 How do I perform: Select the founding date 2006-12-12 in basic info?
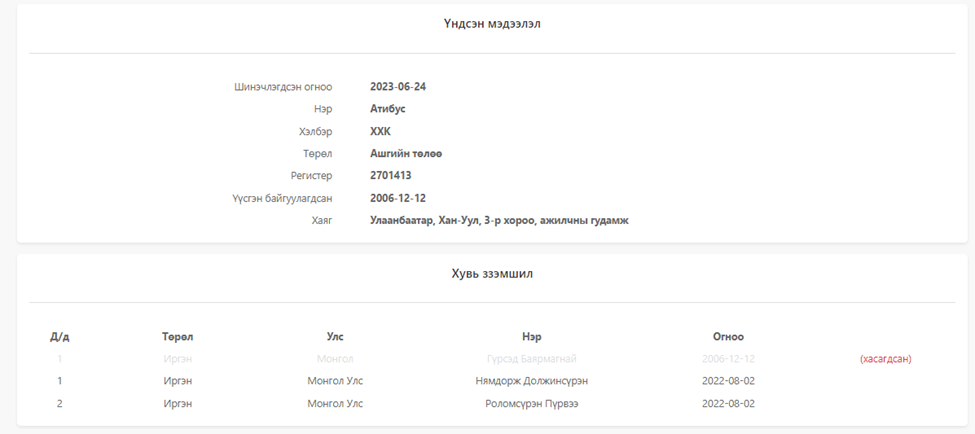(398, 198)
